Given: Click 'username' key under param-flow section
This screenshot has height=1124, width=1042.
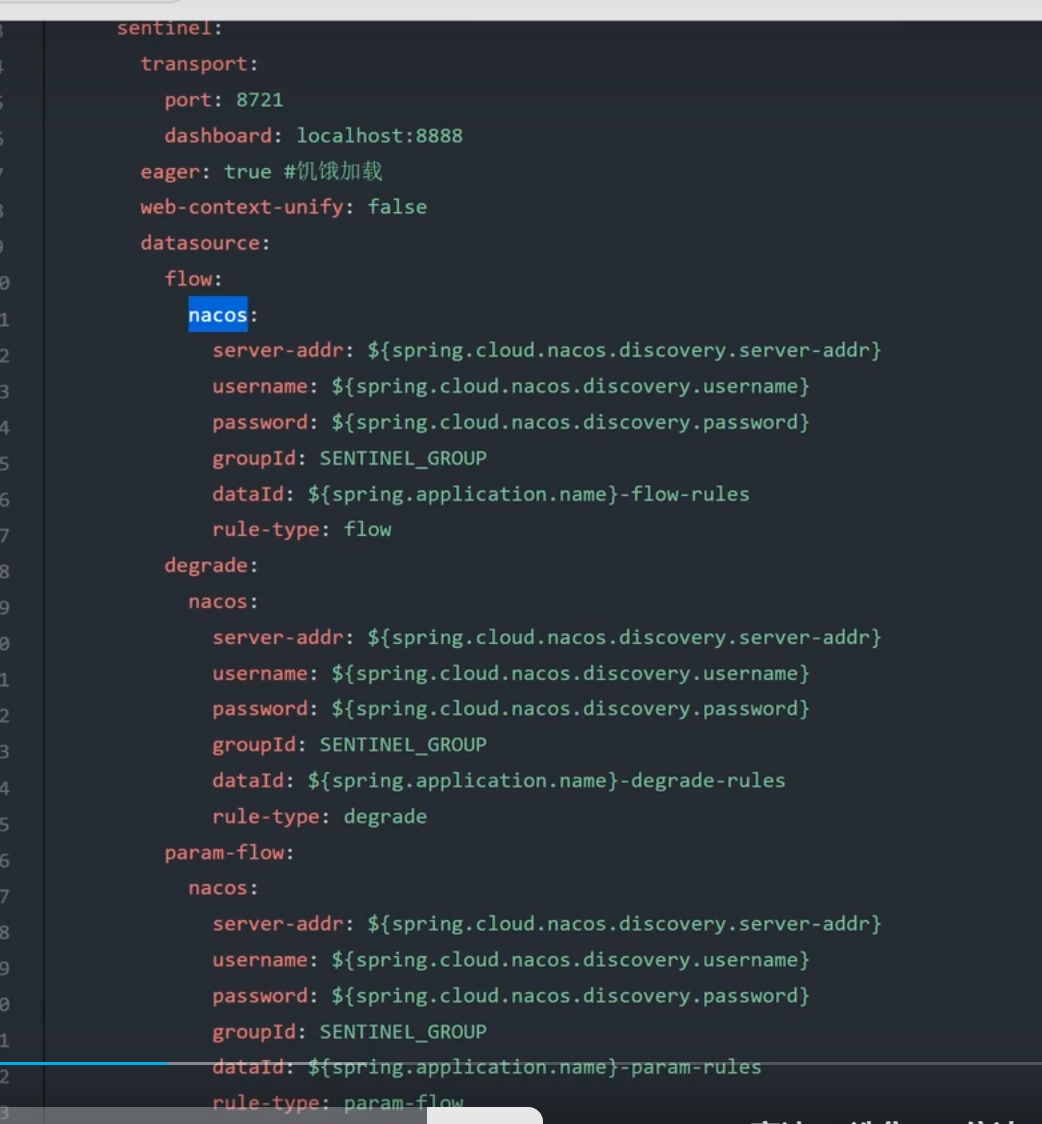Looking at the screenshot, I should (260, 960).
